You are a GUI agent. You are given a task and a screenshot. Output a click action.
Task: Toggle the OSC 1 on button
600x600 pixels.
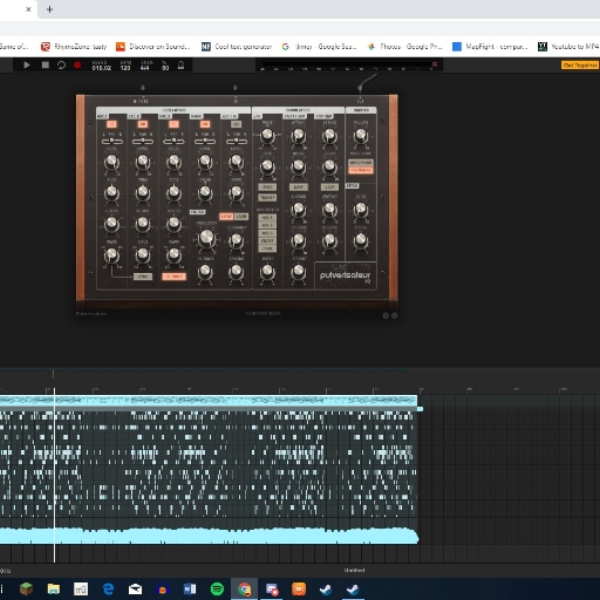[111, 124]
